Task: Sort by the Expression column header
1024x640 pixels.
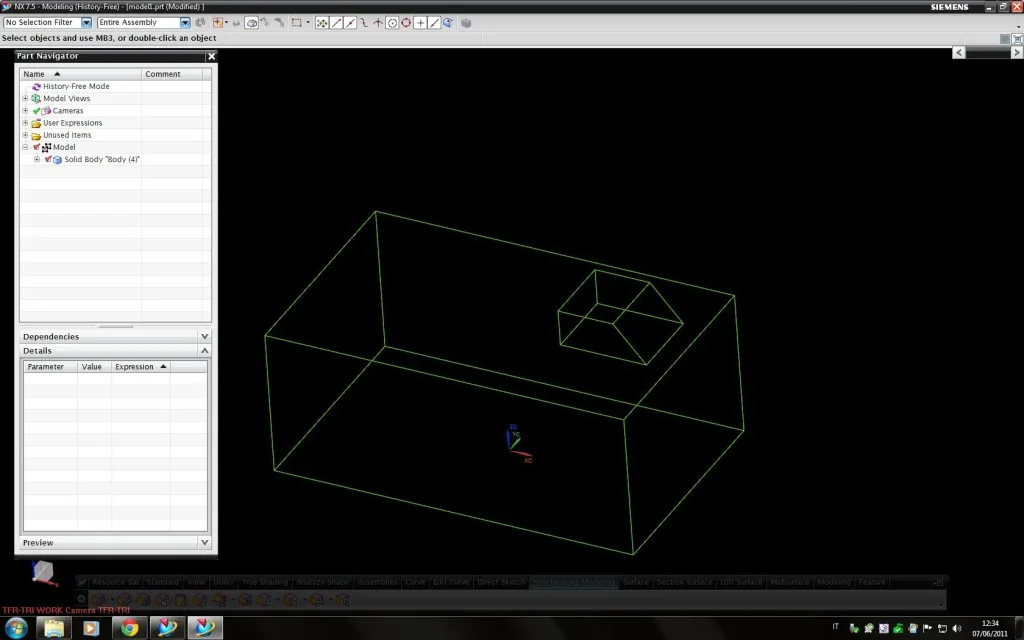Action: (x=140, y=366)
